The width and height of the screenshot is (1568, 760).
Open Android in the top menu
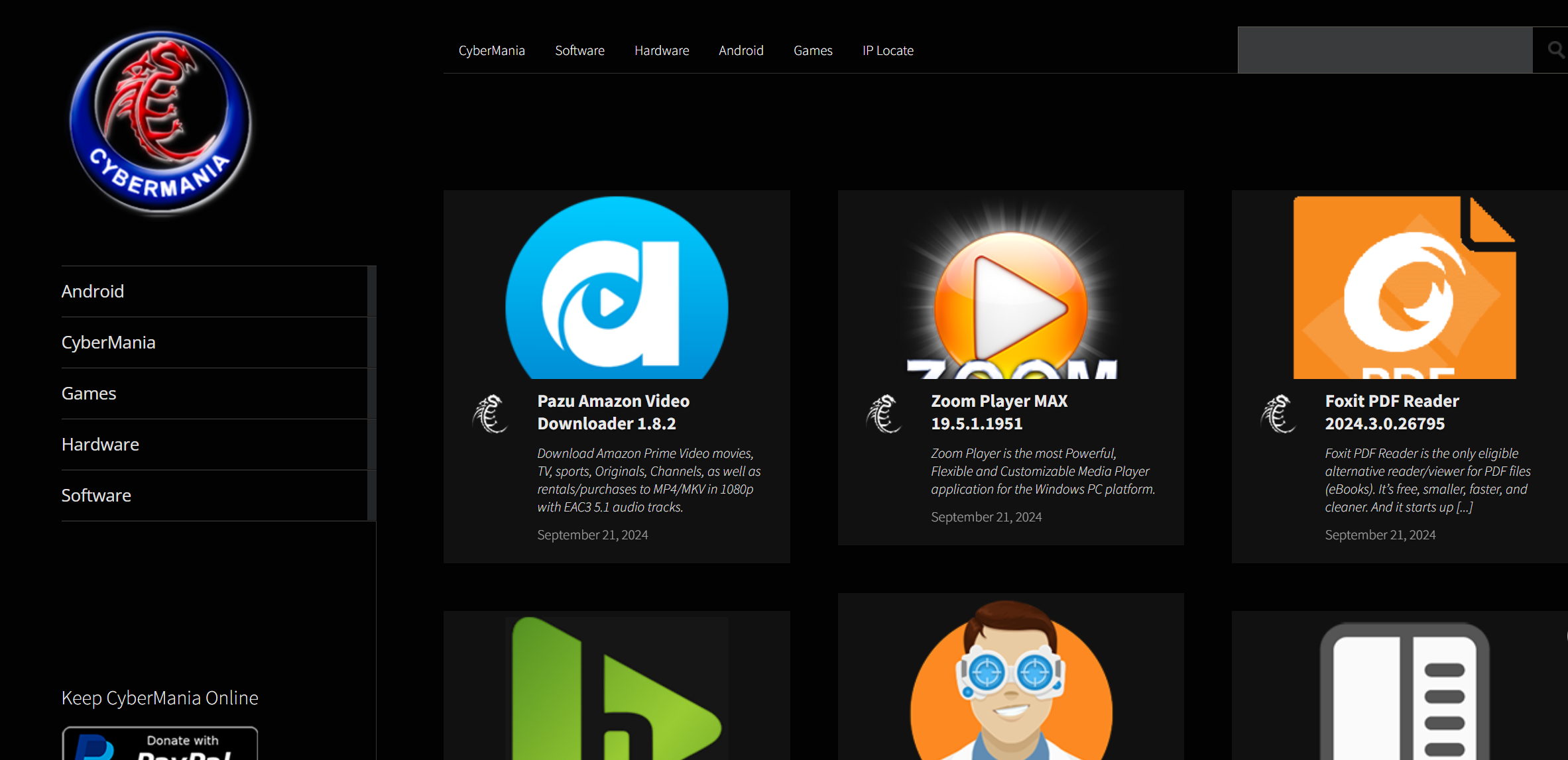[741, 50]
